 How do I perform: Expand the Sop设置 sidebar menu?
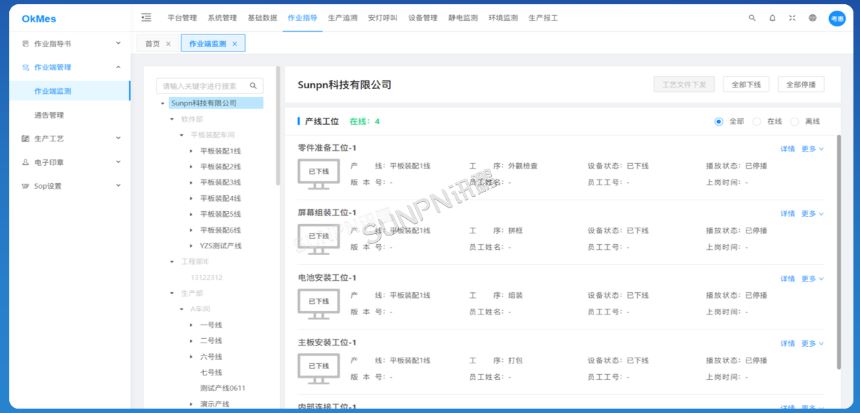[x=118, y=185]
